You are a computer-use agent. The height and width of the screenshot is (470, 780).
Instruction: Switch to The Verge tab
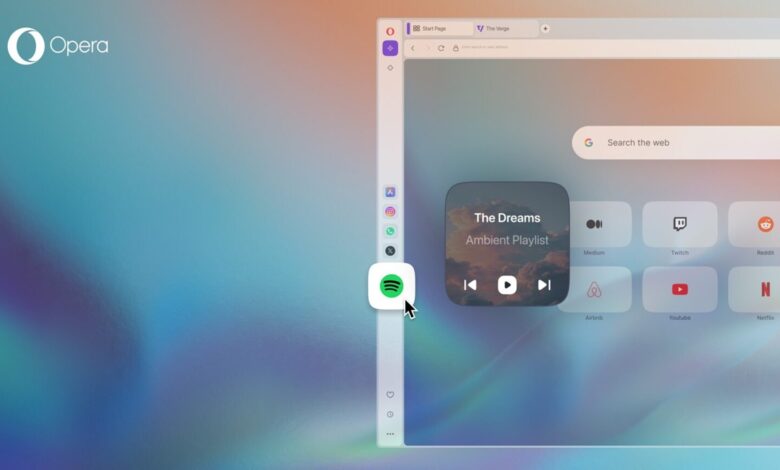click(x=505, y=28)
